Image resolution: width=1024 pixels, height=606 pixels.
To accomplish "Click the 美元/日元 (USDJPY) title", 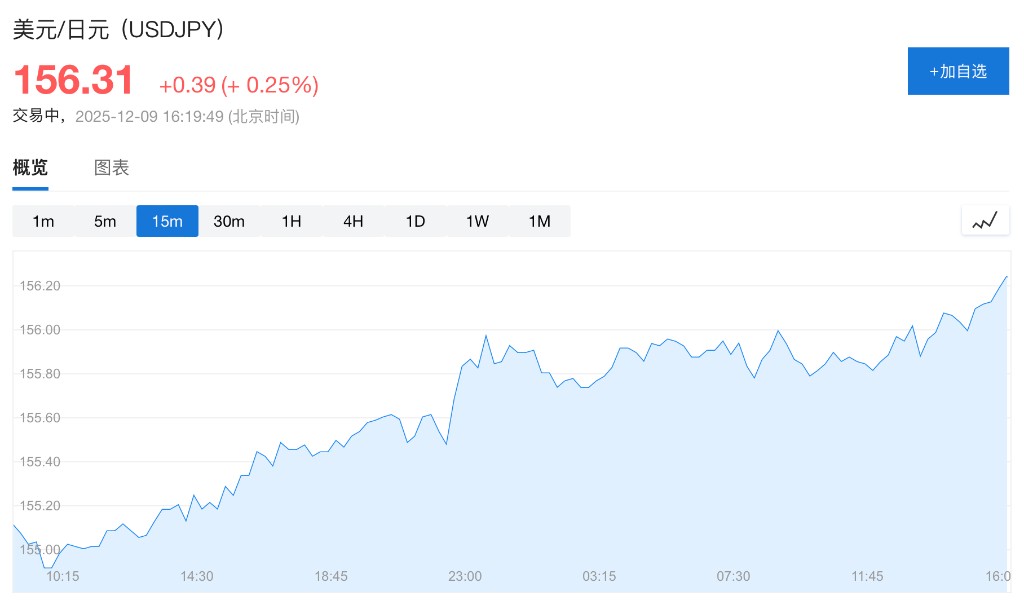I will [117, 29].
